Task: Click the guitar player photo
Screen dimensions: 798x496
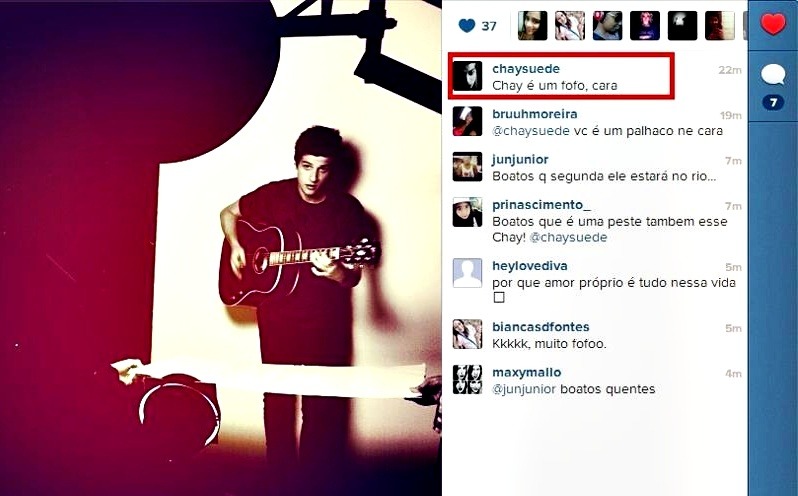Action: coord(220,248)
